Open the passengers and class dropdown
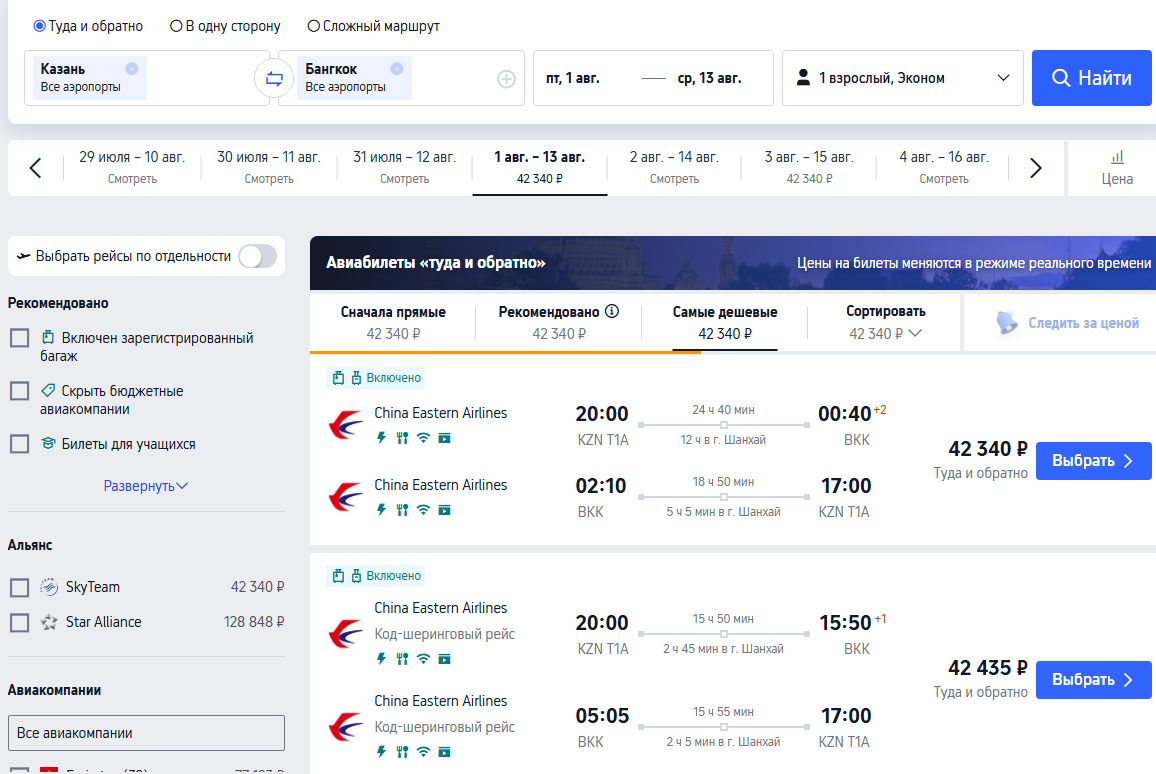This screenshot has height=774, width=1156. point(902,78)
